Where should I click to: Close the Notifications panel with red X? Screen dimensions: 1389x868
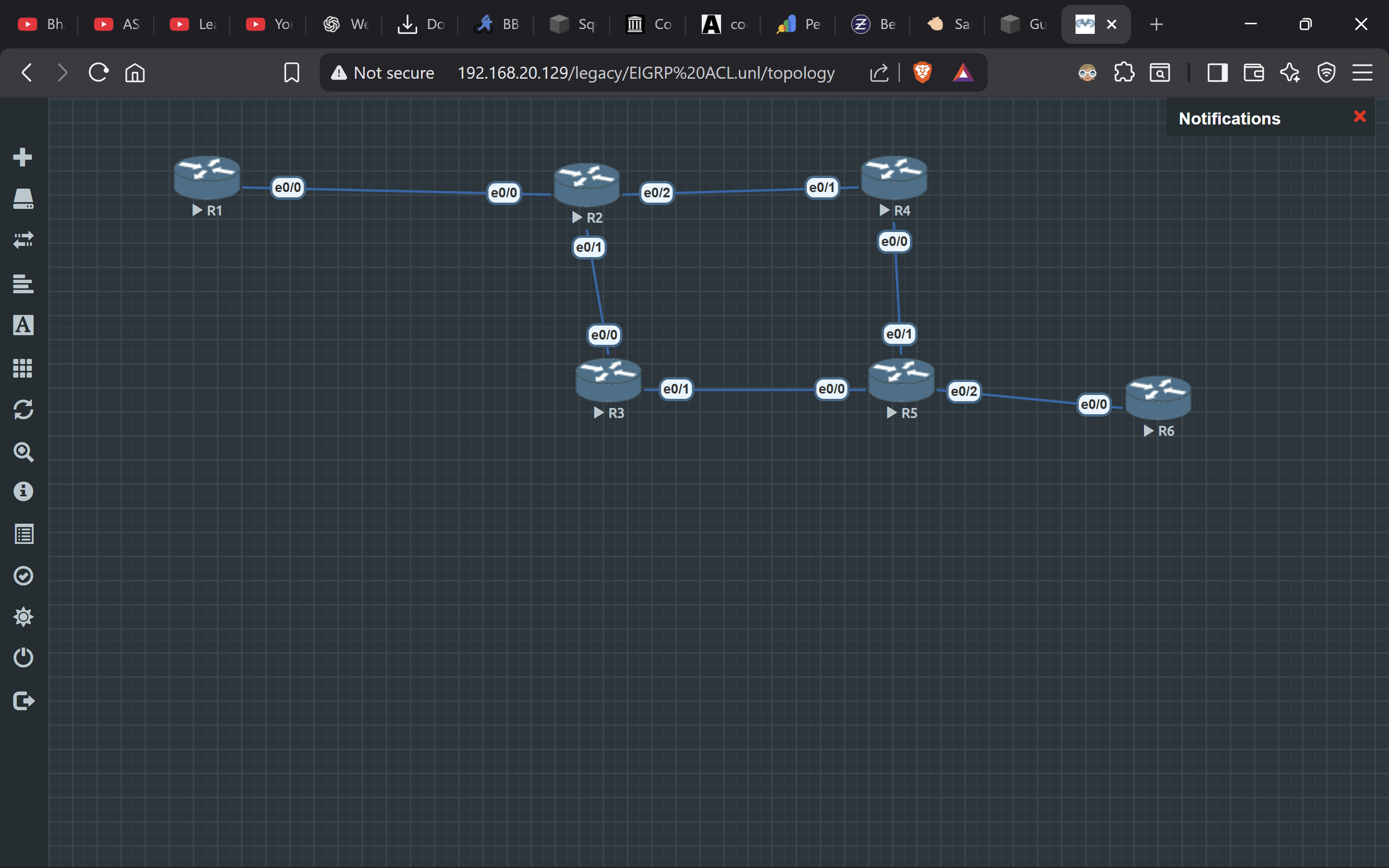point(1359,117)
